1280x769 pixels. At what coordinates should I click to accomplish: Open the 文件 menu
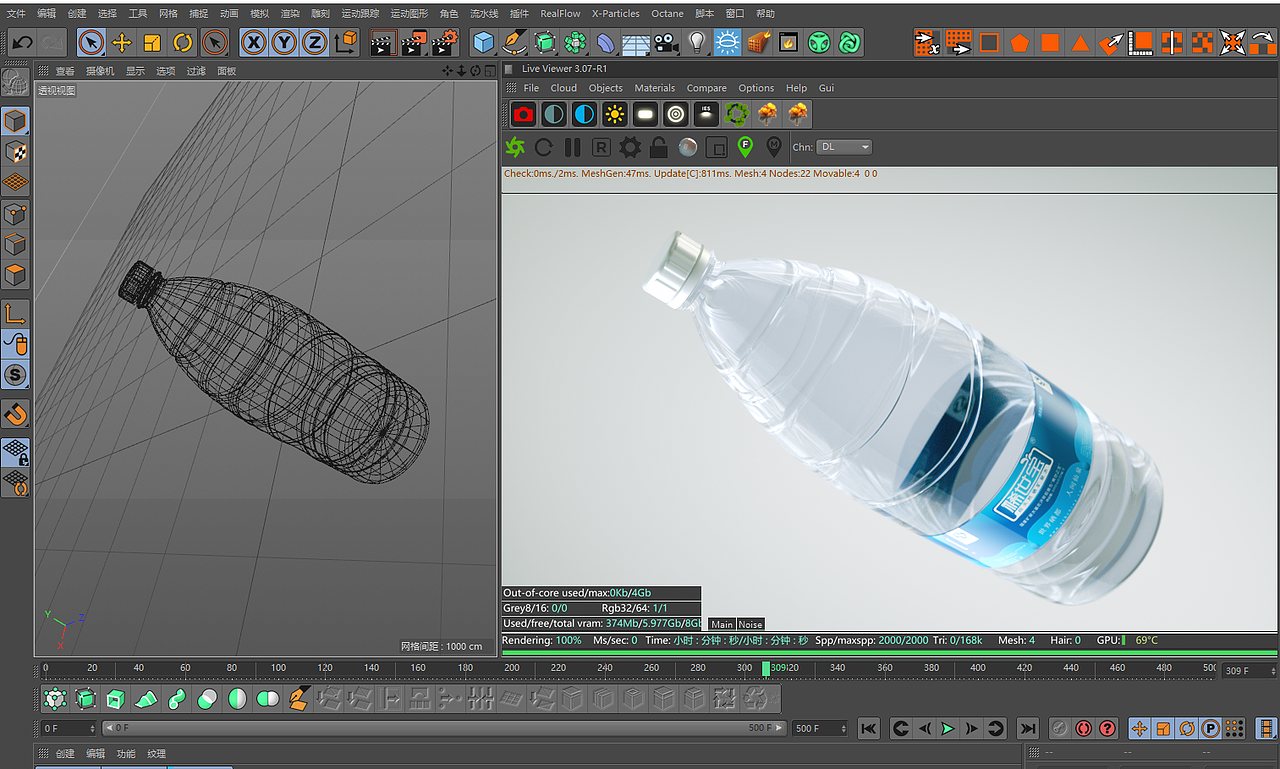pyautogui.click(x=16, y=14)
